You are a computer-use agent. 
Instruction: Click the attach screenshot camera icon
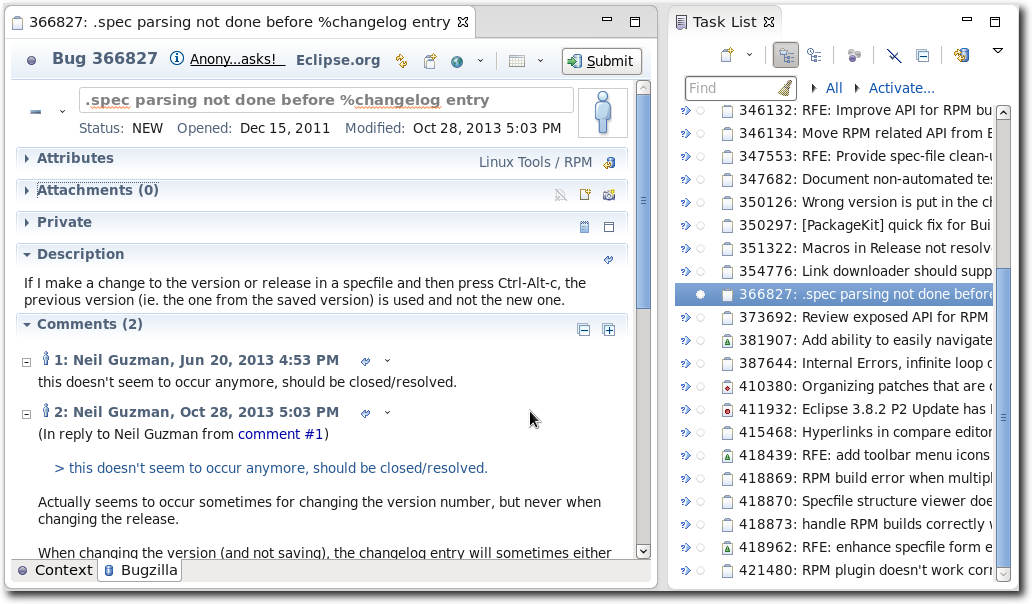tap(608, 195)
